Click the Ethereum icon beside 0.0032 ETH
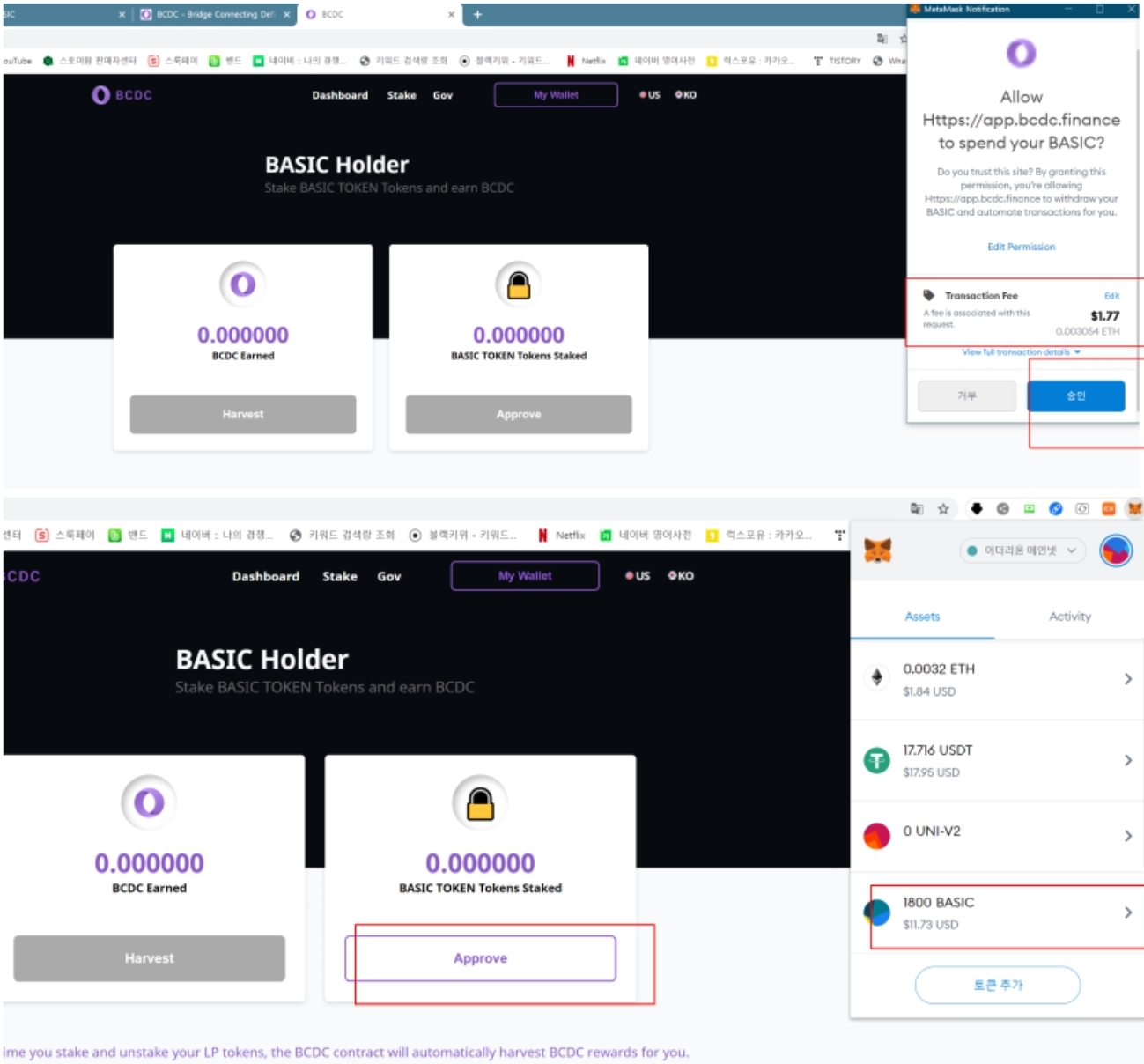1144x1064 pixels. pyautogui.click(x=876, y=677)
